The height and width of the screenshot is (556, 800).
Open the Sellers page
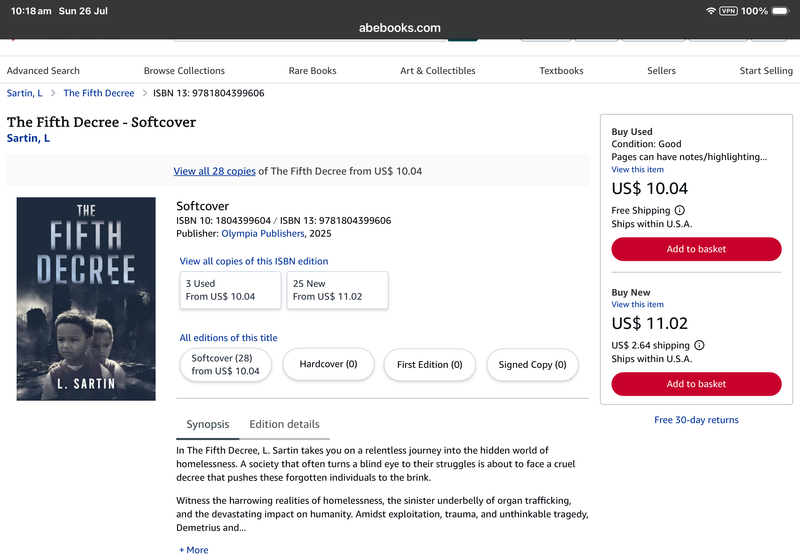point(661,70)
